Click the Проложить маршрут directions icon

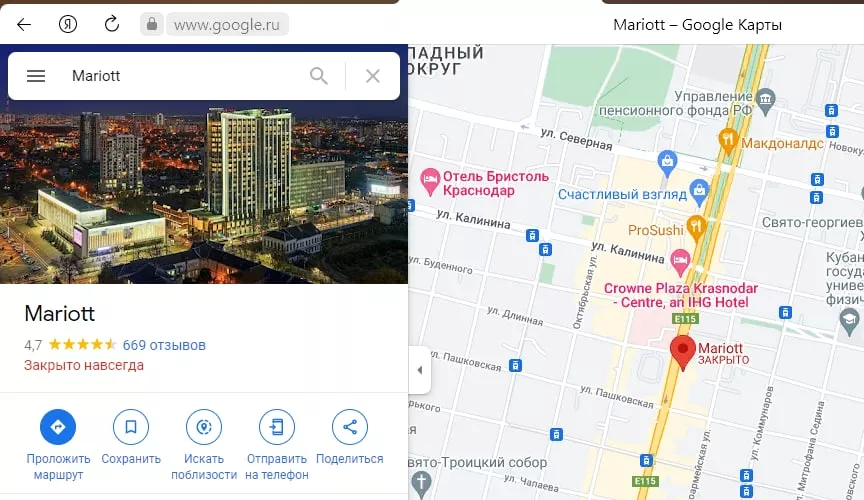click(58, 427)
